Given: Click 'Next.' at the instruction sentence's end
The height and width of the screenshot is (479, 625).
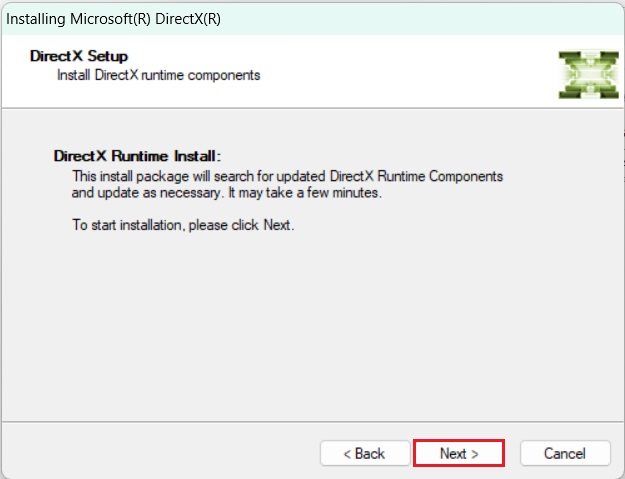Looking at the screenshot, I should pos(279,225).
